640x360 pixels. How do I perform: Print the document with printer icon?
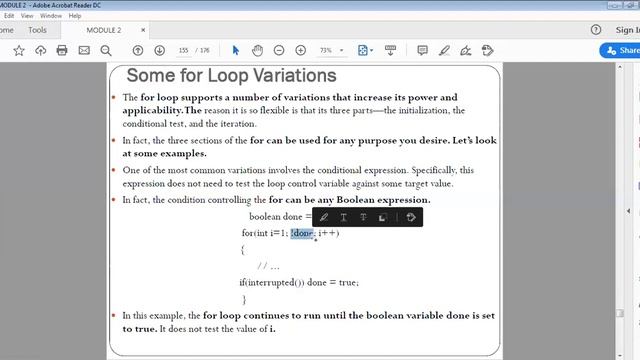62,50
